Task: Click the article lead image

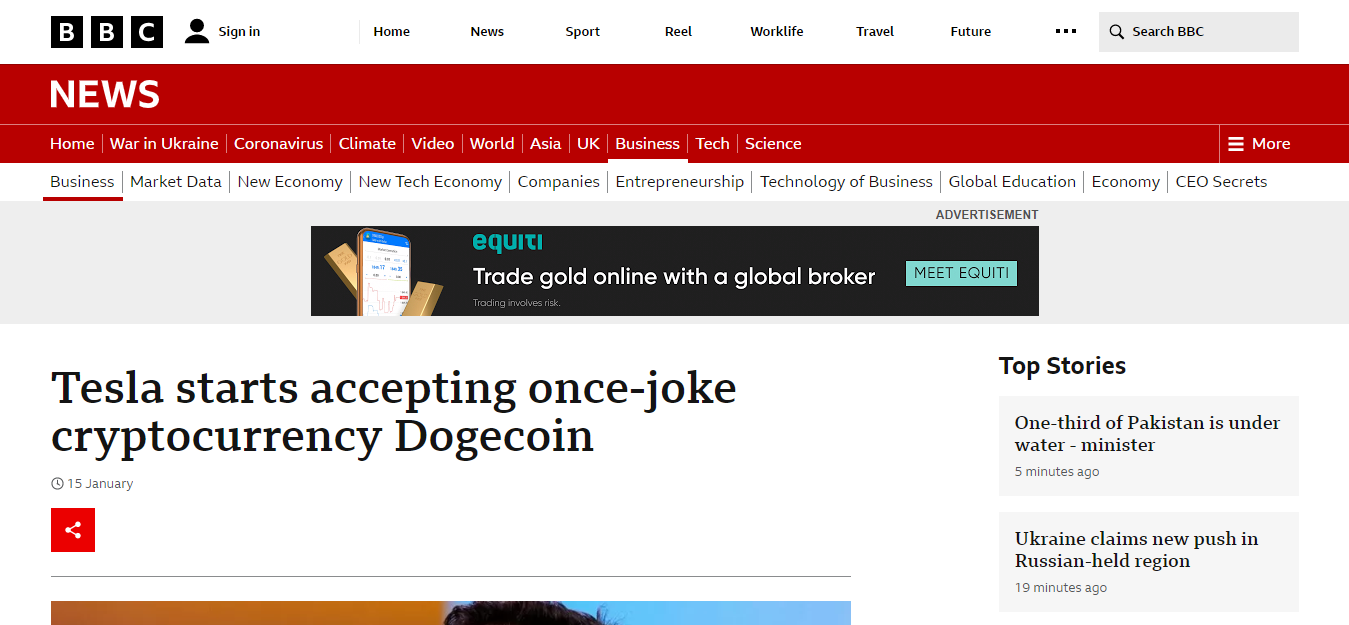Action: point(451,613)
